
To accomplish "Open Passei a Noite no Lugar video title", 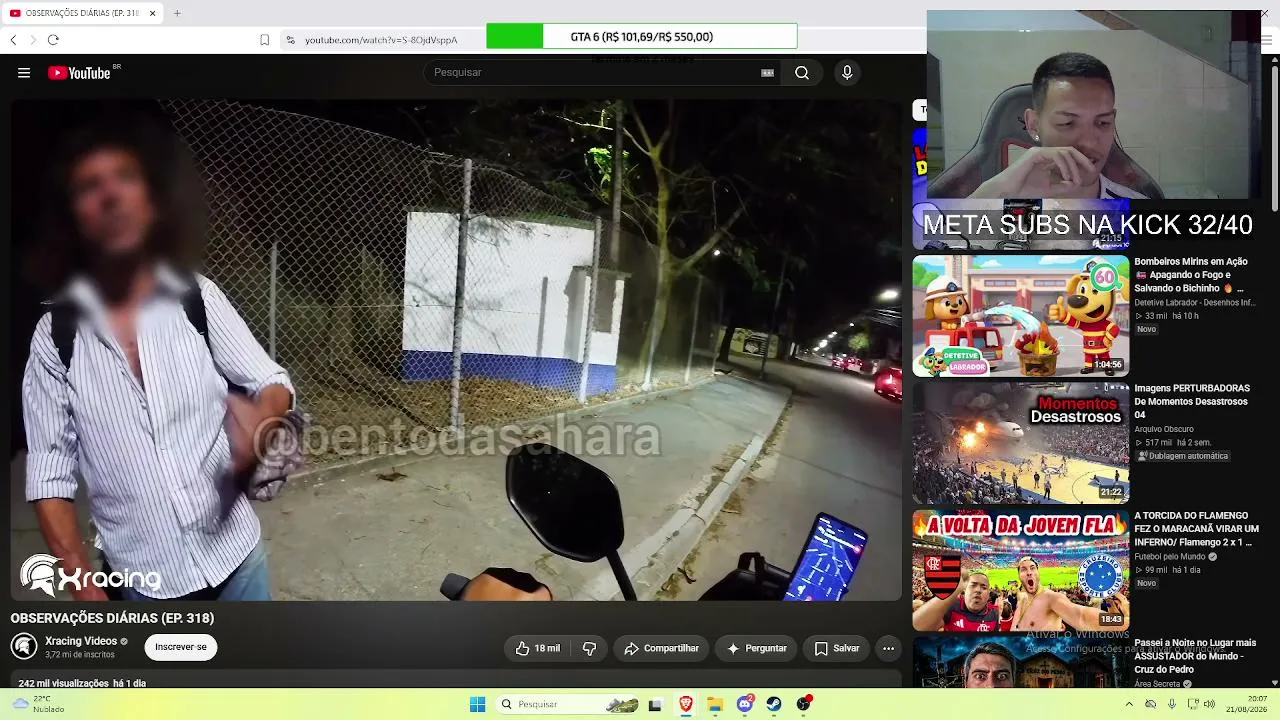I will [1195, 656].
